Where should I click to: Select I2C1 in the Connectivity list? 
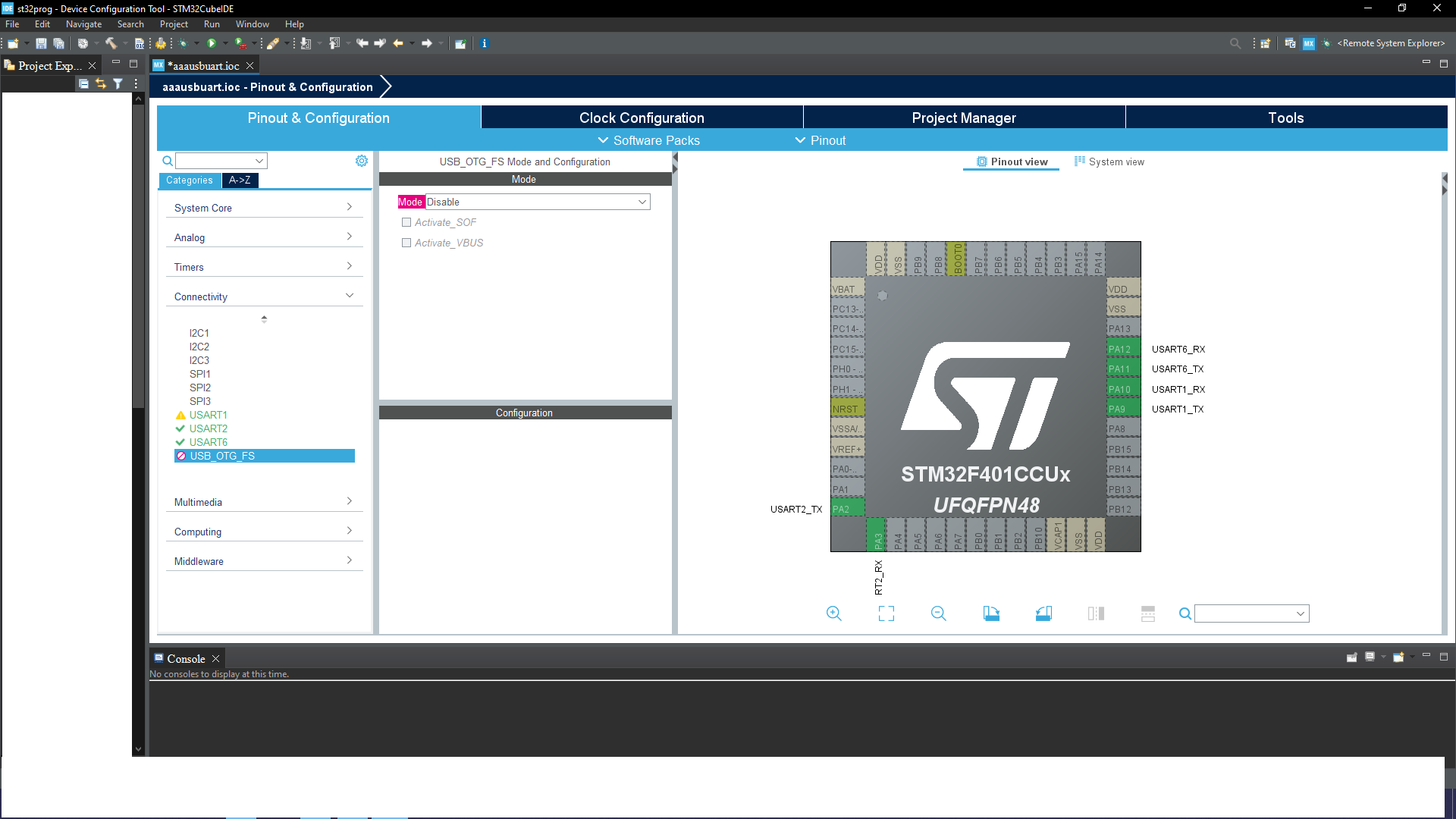point(199,333)
